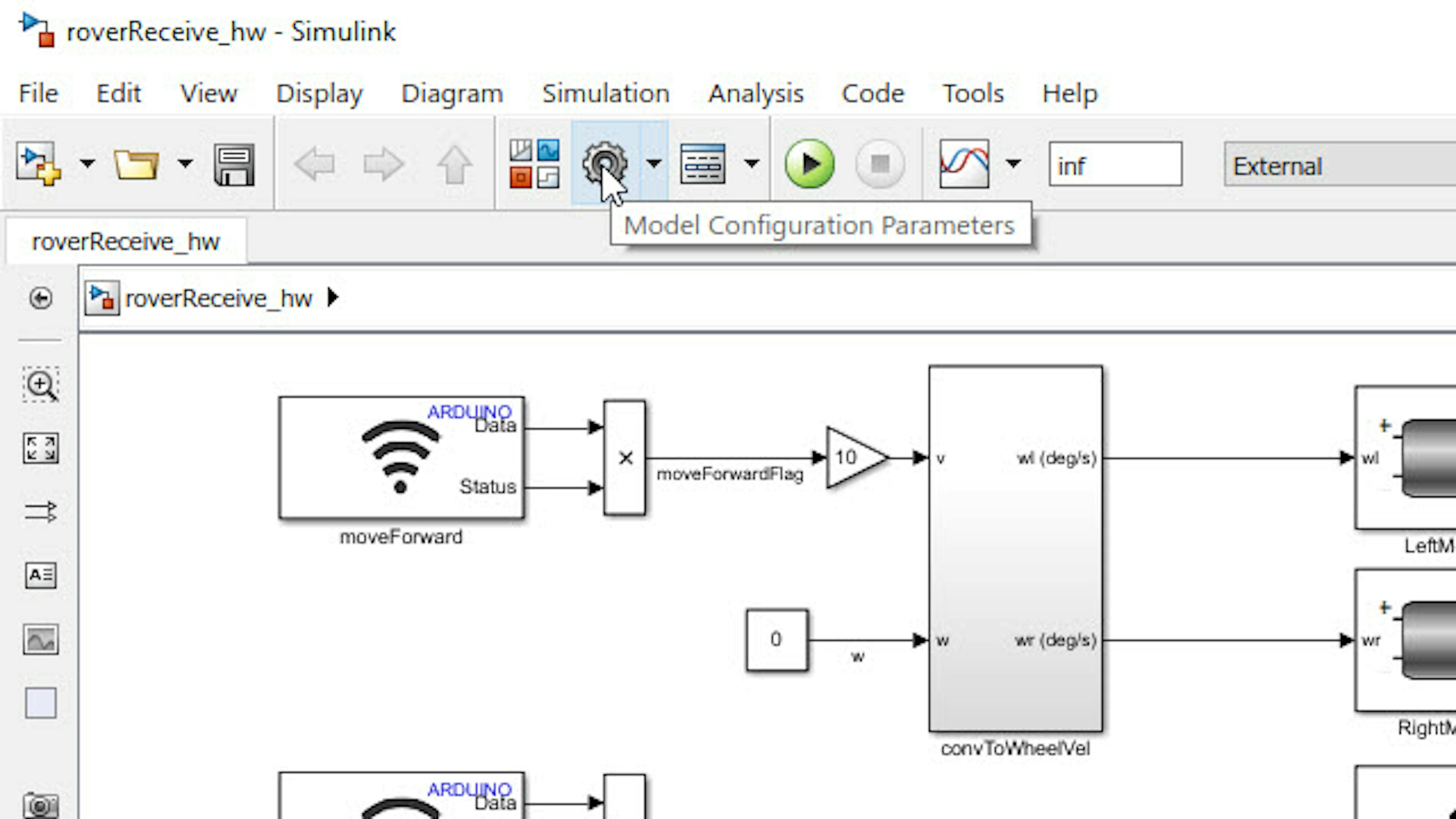Click the Annotation text tool icon
The image size is (1456, 819).
coord(41,575)
